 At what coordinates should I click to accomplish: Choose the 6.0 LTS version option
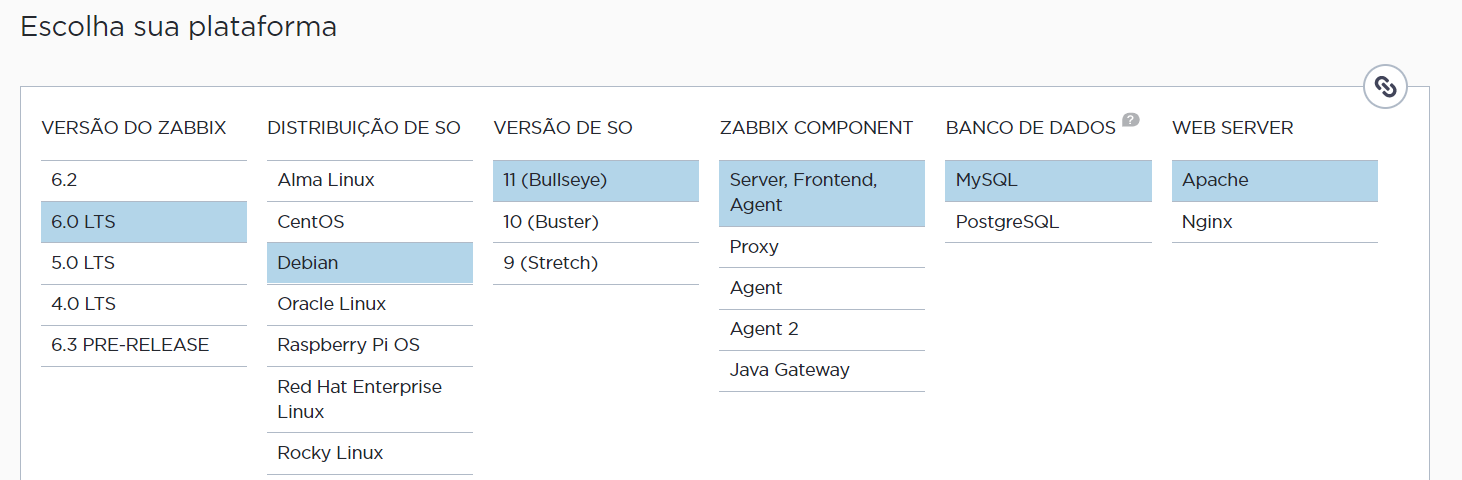[x=144, y=222]
